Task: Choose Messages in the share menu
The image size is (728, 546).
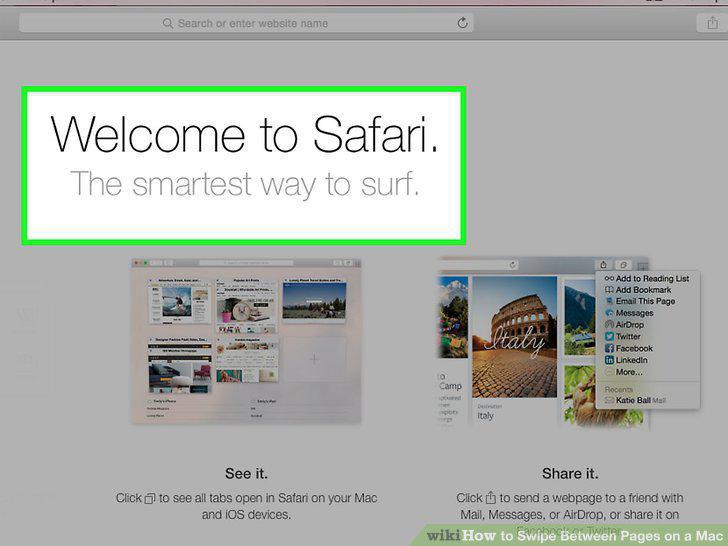Action: click(629, 313)
